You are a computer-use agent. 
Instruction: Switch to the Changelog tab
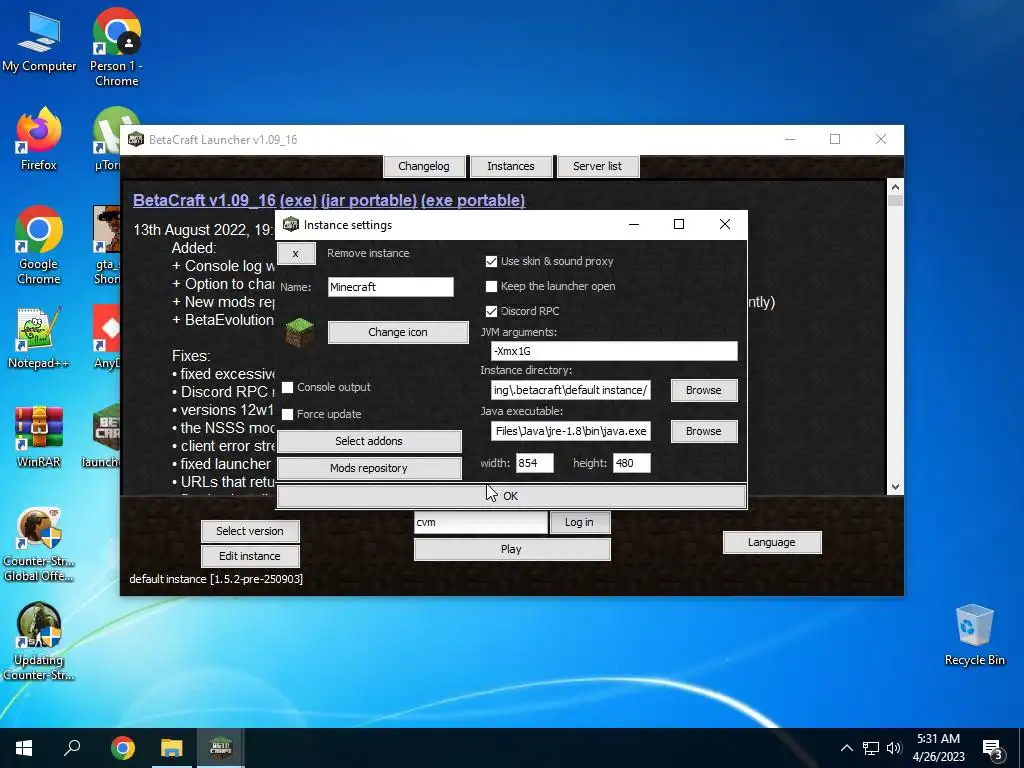point(424,166)
